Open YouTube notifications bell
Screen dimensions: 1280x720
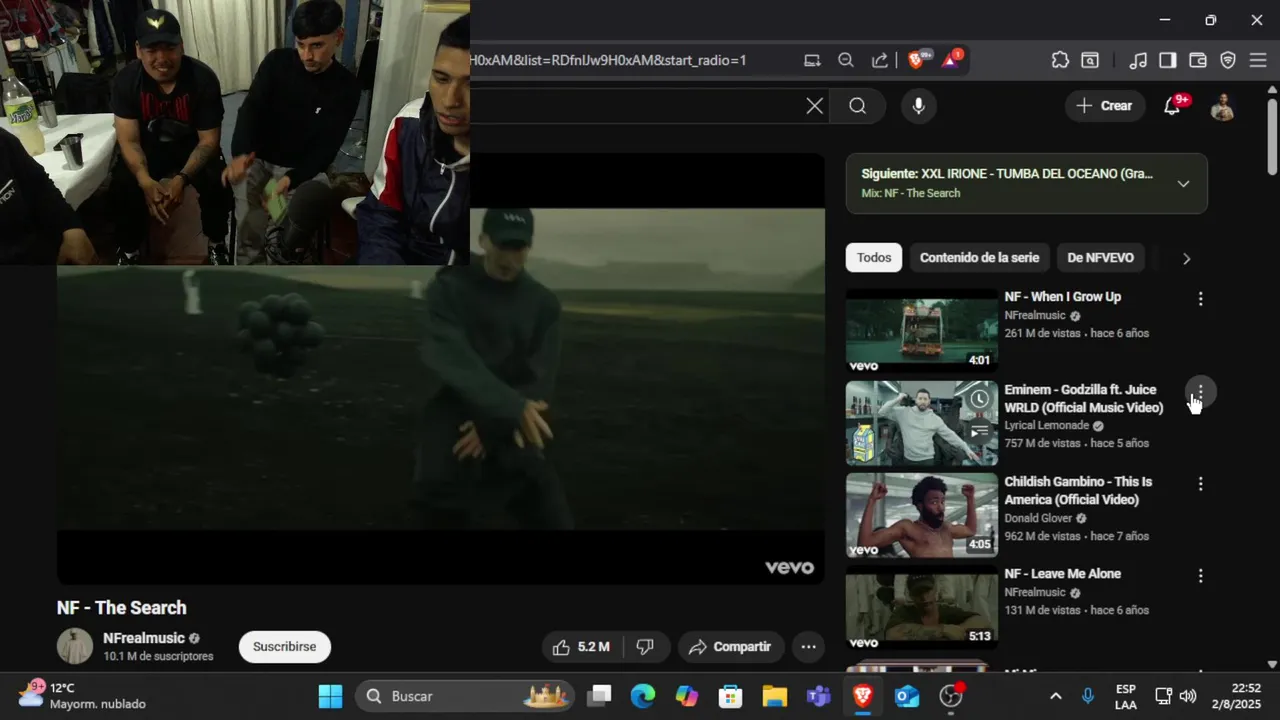point(1173,106)
